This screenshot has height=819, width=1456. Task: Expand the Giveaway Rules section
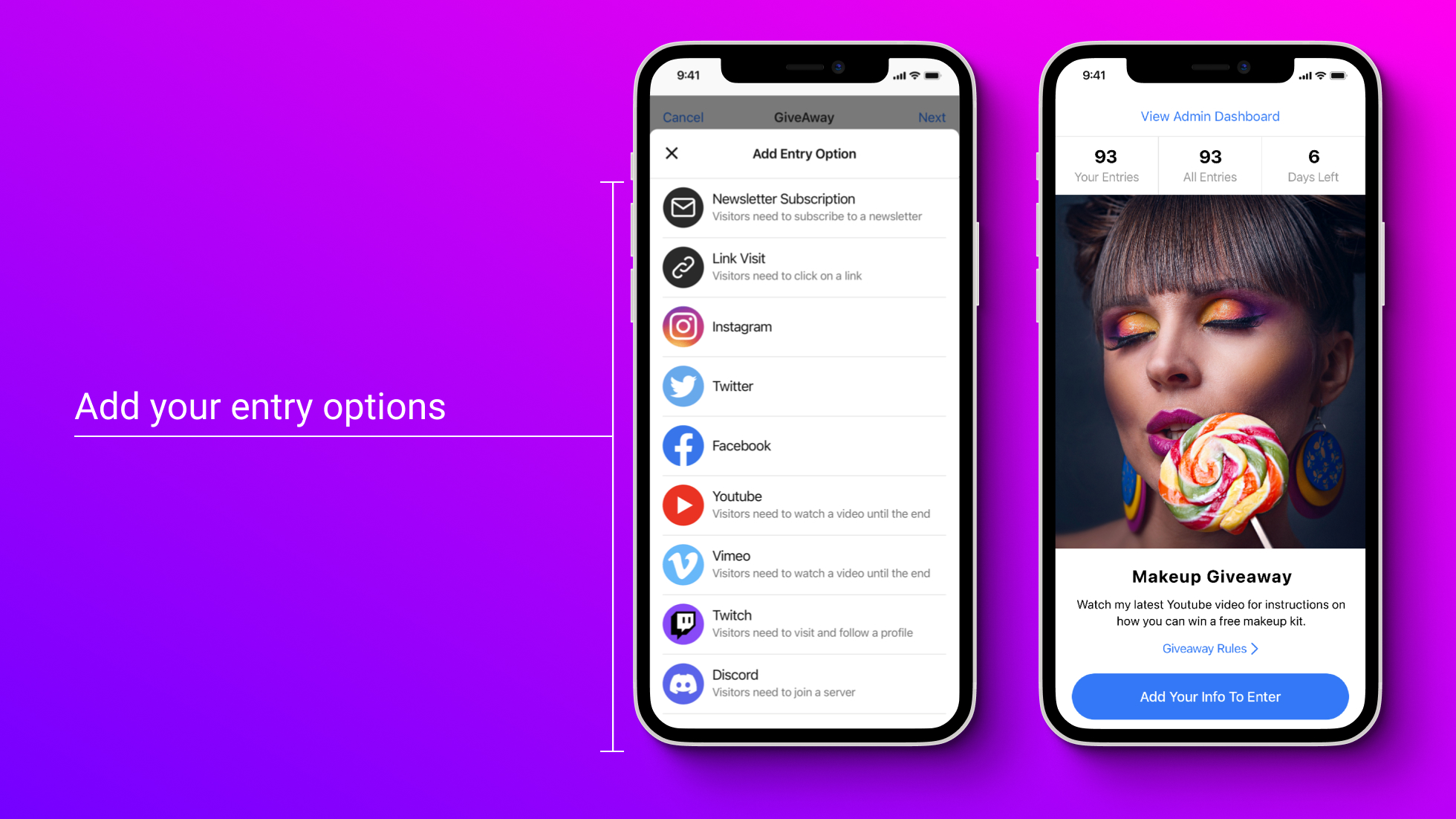tap(1210, 648)
